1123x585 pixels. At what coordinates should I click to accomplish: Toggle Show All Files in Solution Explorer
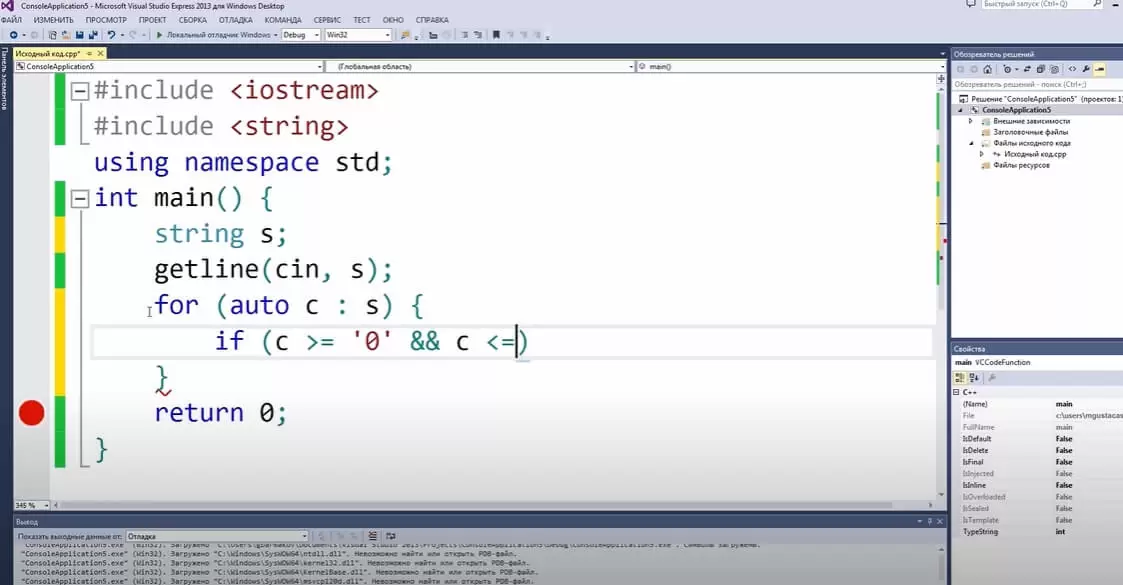[x=1054, y=69]
